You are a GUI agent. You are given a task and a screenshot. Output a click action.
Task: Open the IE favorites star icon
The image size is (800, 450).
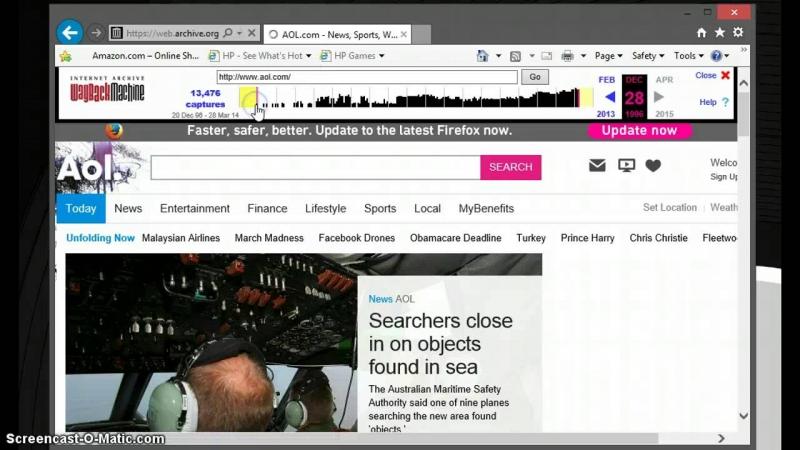[719, 32]
